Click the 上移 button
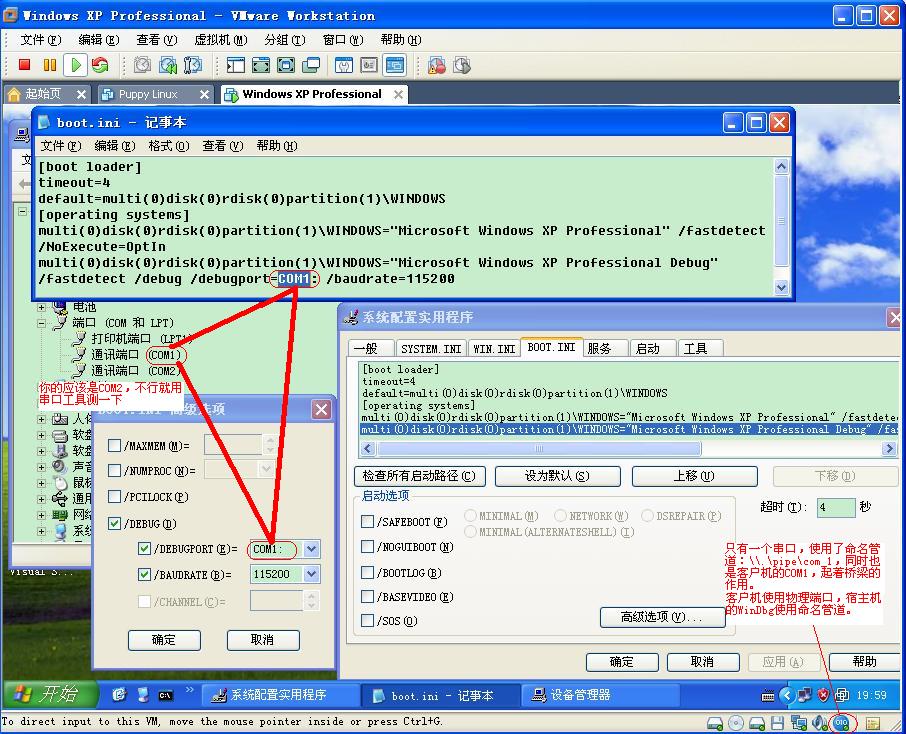906x734 pixels. [695, 476]
